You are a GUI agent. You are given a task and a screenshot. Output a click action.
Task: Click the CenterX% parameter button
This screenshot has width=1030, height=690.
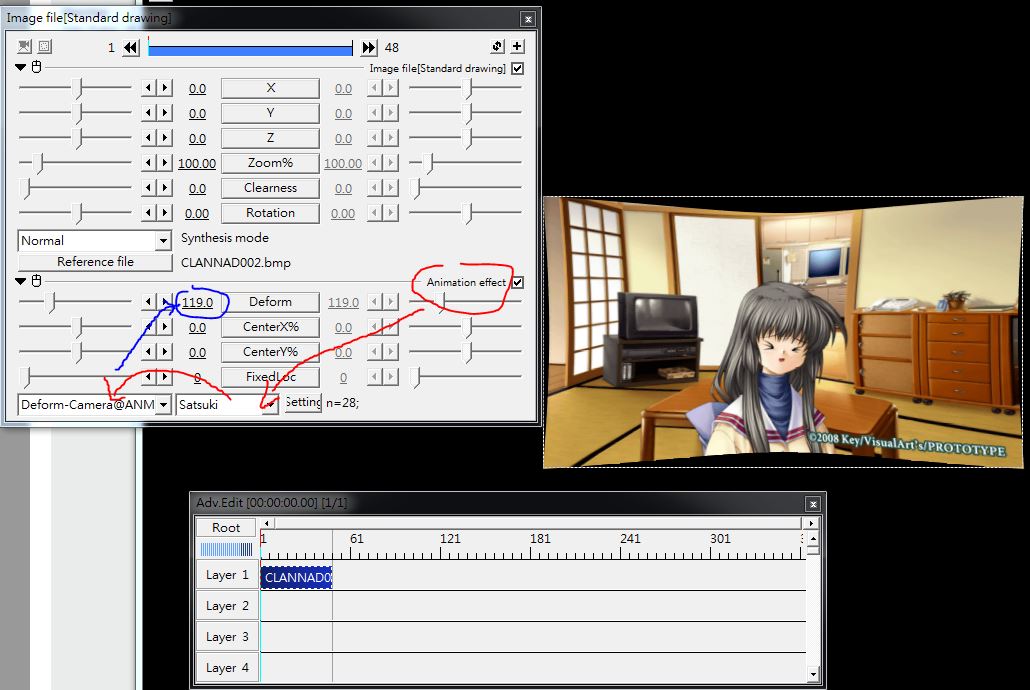pos(271,327)
